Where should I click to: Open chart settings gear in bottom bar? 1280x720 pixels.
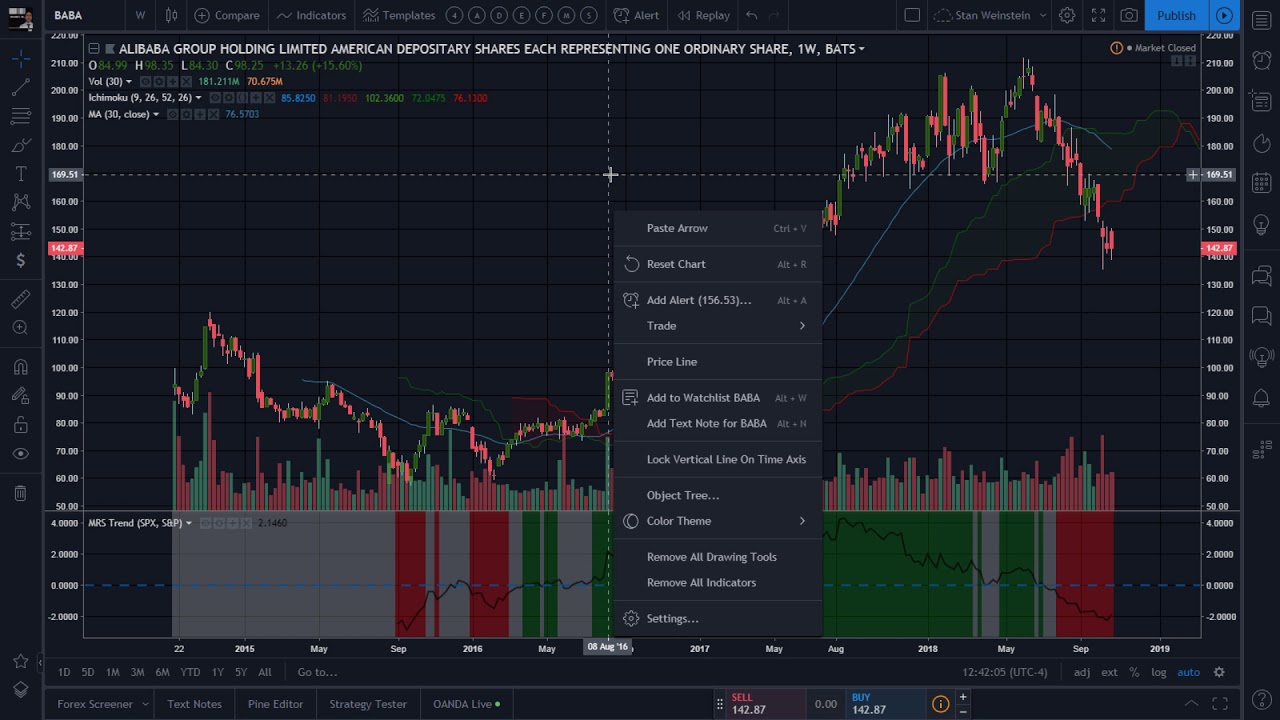(1219, 672)
